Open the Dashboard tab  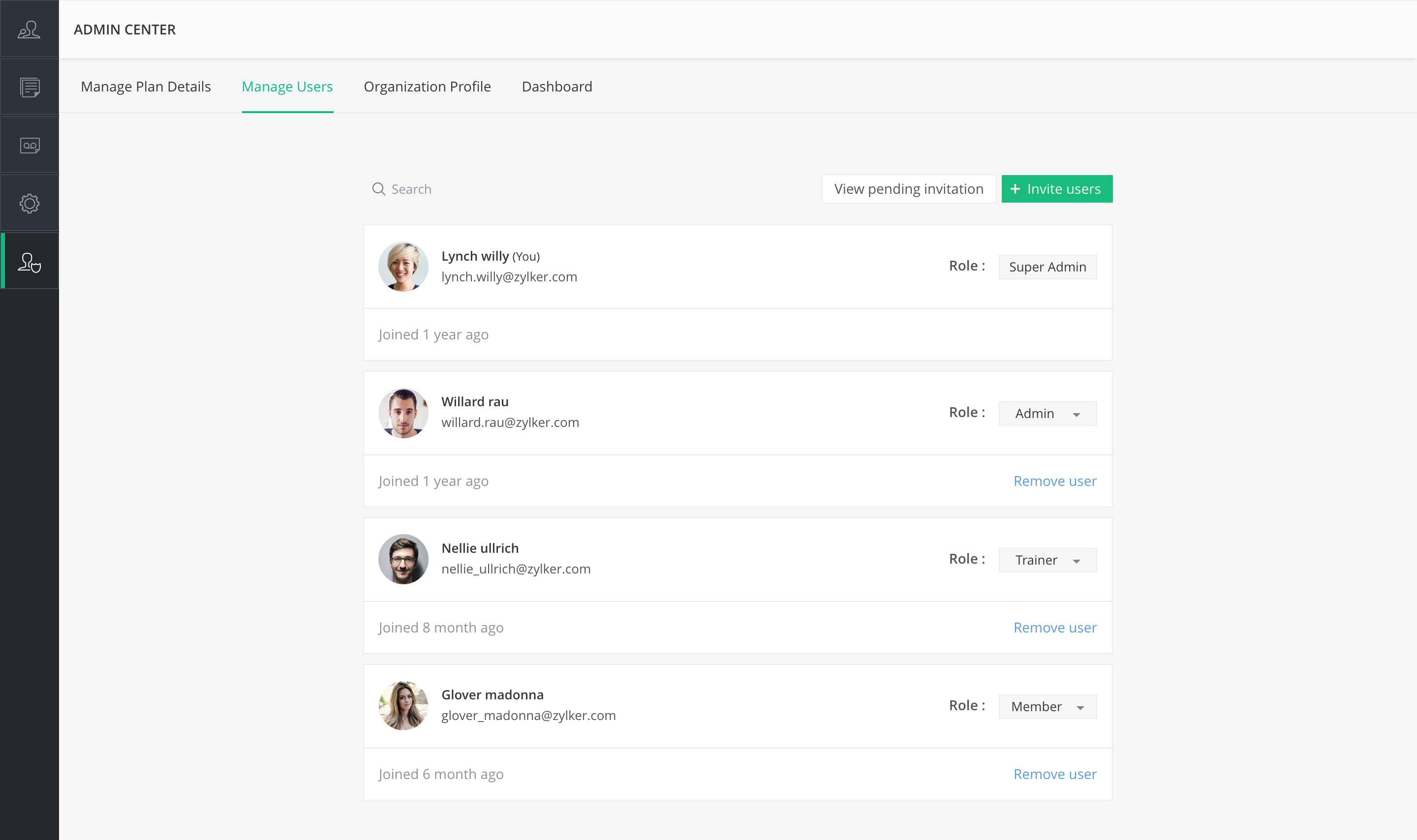coord(556,87)
